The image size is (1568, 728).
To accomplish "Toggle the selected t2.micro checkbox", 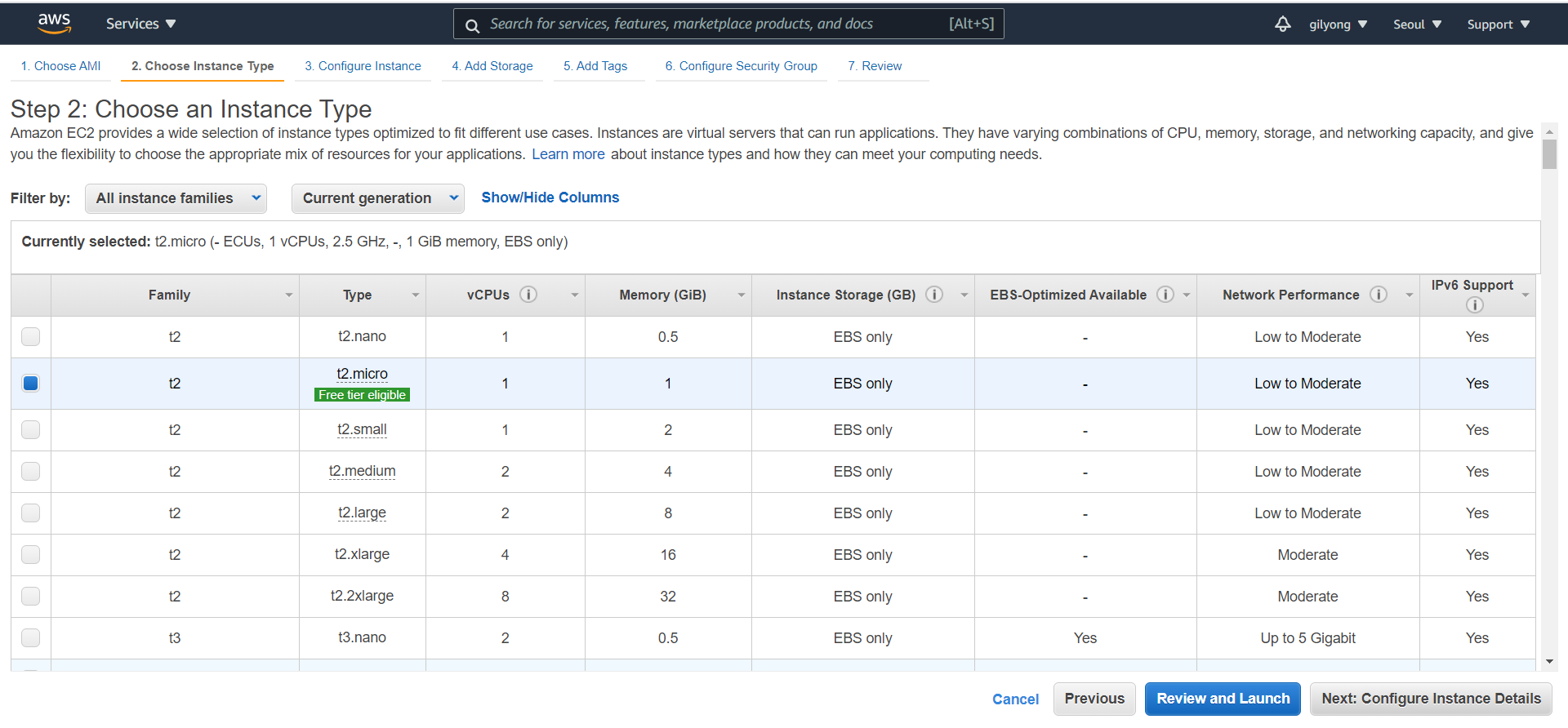I will (30, 383).
